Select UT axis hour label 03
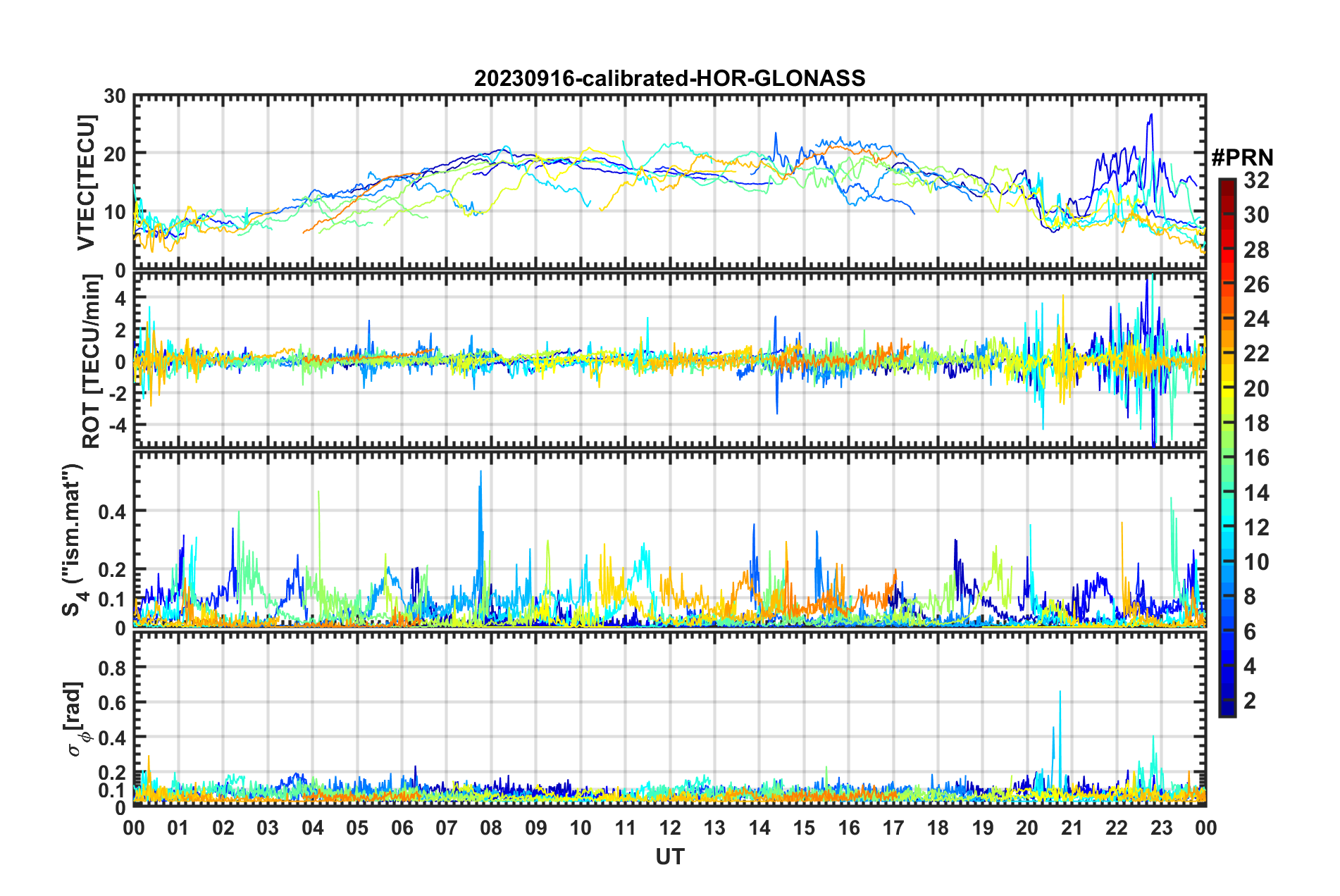The height and width of the screenshot is (896, 1340). (x=268, y=828)
